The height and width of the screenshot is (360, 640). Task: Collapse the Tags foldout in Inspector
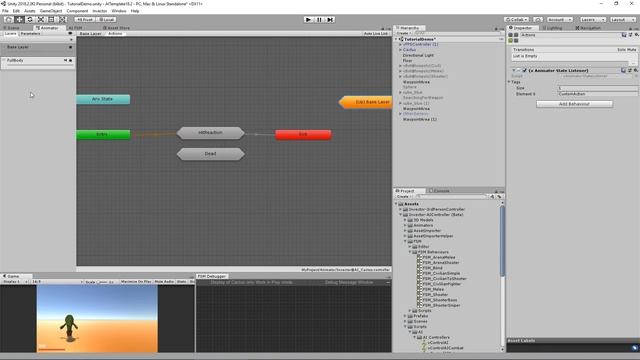pyautogui.click(x=509, y=82)
